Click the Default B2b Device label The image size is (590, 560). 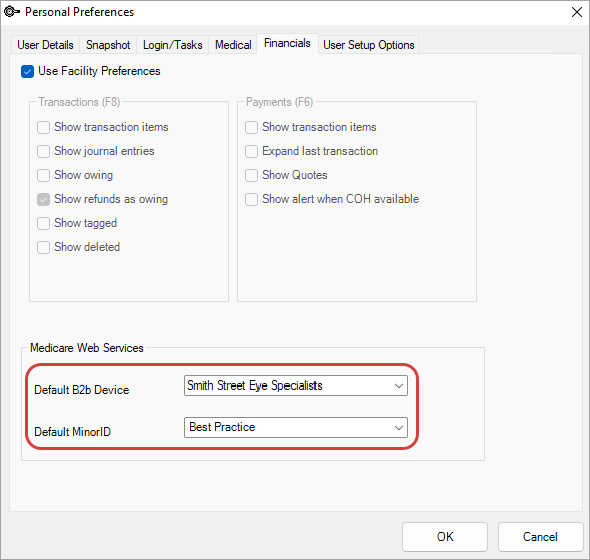point(82,390)
